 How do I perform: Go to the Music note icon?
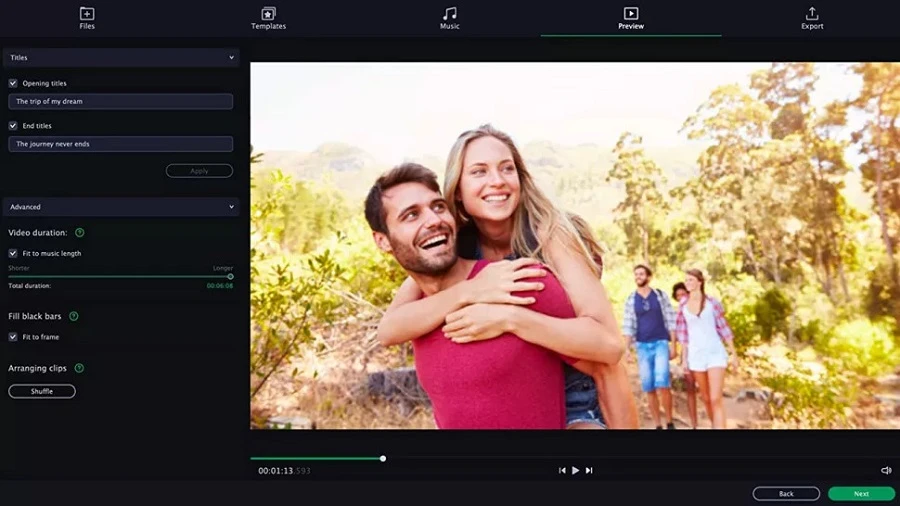coord(450,14)
